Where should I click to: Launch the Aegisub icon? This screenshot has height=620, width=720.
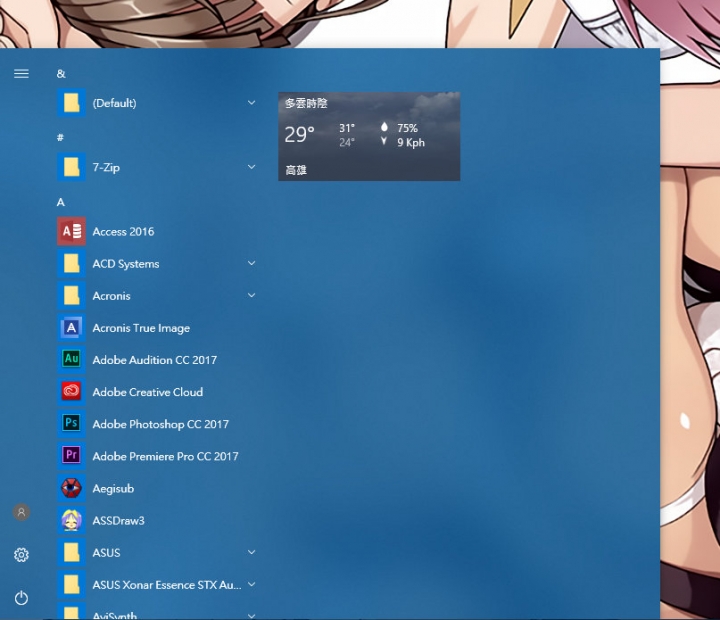tap(71, 488)
